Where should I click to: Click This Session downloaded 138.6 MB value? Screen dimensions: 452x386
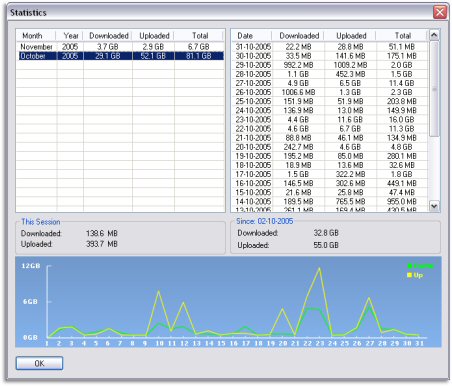102,233
